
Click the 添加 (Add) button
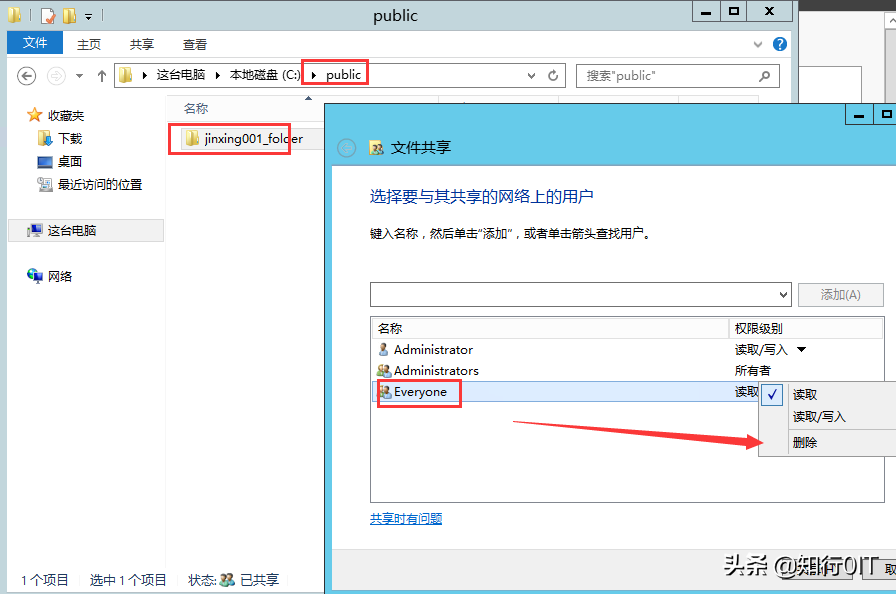click(840, 294)
